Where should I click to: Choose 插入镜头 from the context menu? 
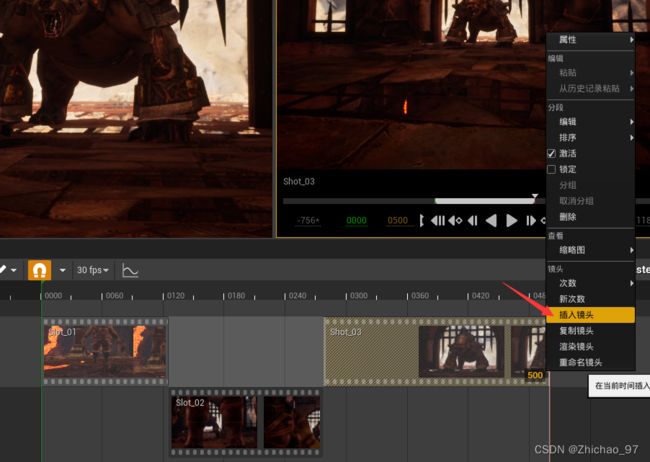point(591,315)
